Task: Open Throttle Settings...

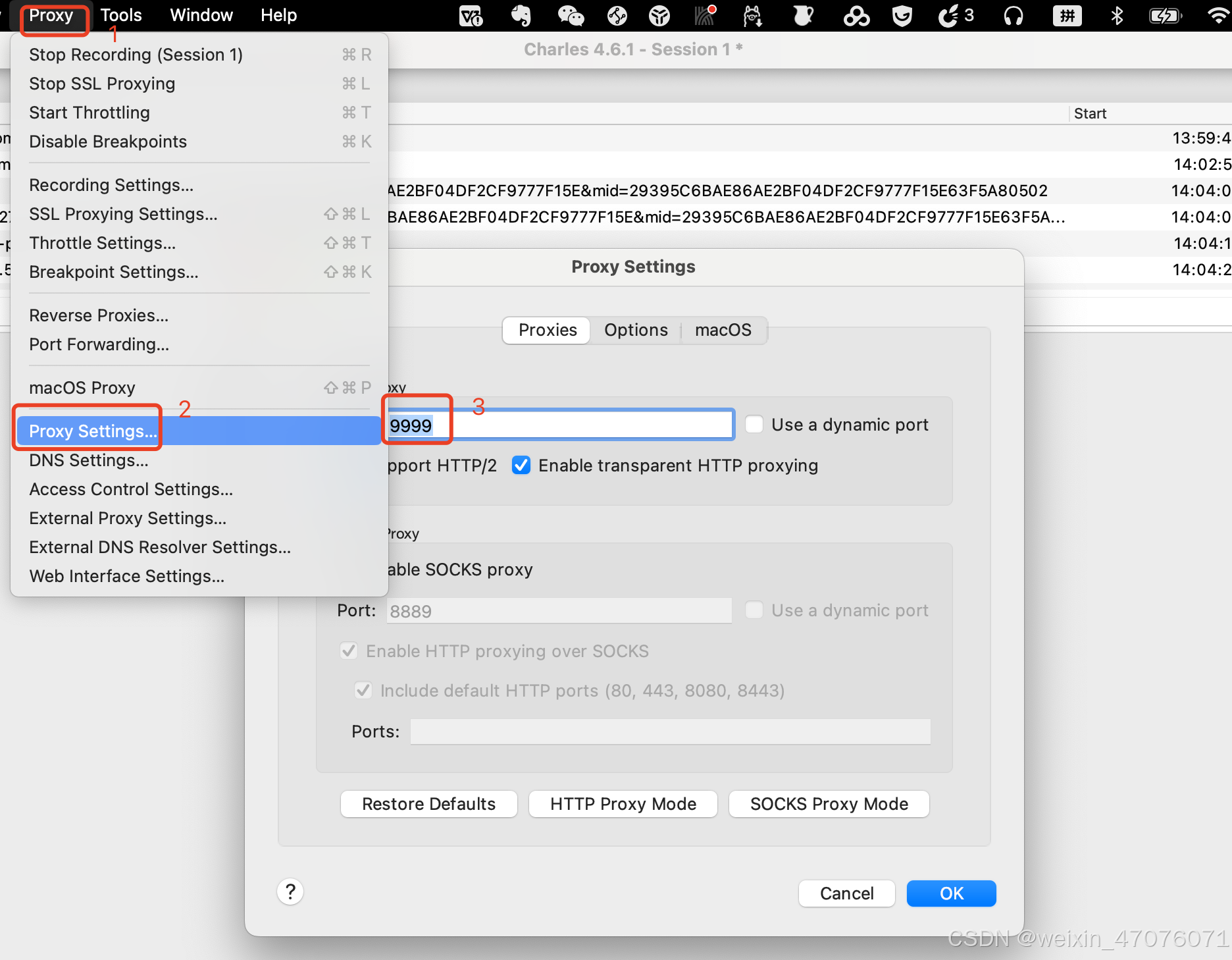Action: coord(200,243)
